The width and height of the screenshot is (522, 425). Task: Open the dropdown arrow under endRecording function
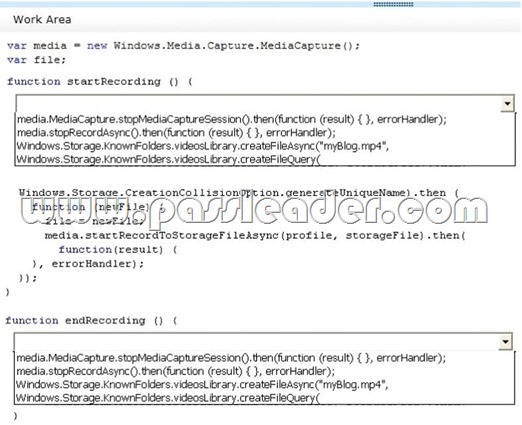pos(505,342)
